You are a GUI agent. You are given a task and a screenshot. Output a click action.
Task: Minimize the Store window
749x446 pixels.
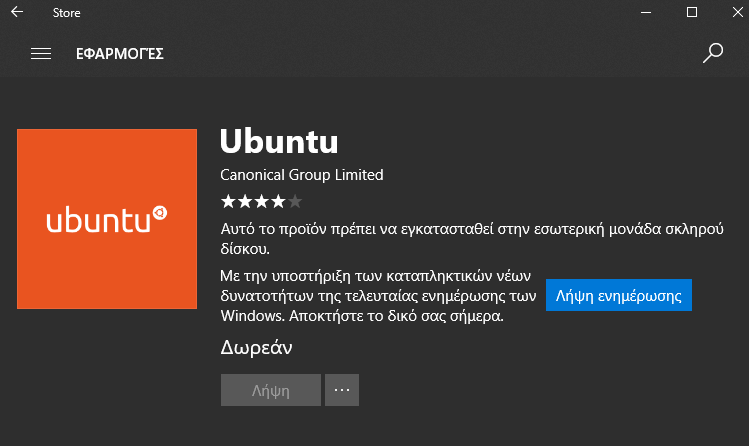(646, 12)
